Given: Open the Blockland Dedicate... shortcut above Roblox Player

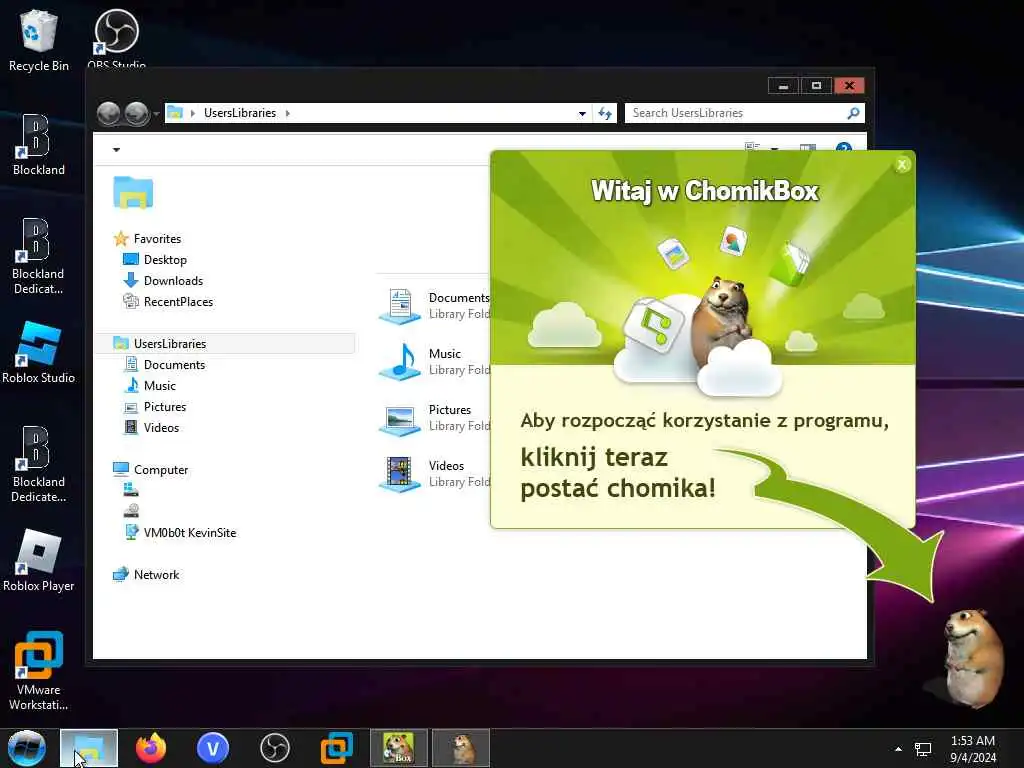Looking at the screenshot, I should point(39,464).
